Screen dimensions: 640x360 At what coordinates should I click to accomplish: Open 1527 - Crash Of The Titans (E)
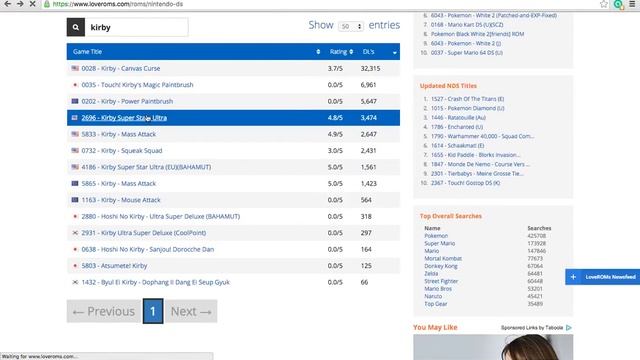(x=467, y=99)
